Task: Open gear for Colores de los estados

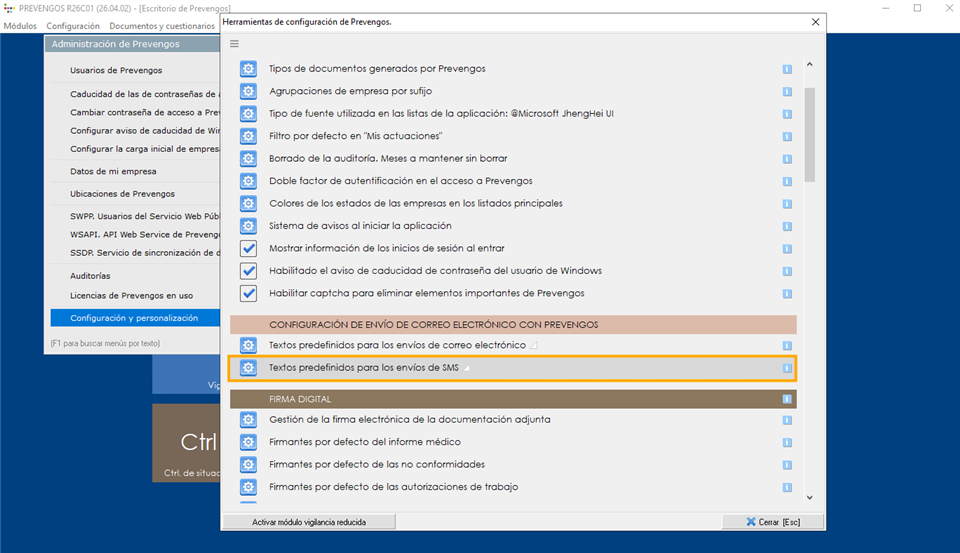Action: [x=248, y=203]
